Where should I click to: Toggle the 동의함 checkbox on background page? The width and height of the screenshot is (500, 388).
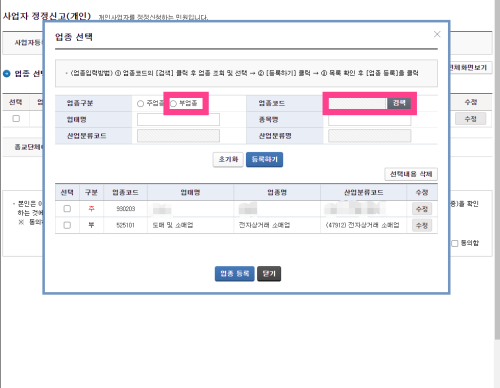(x=455, y=243)
